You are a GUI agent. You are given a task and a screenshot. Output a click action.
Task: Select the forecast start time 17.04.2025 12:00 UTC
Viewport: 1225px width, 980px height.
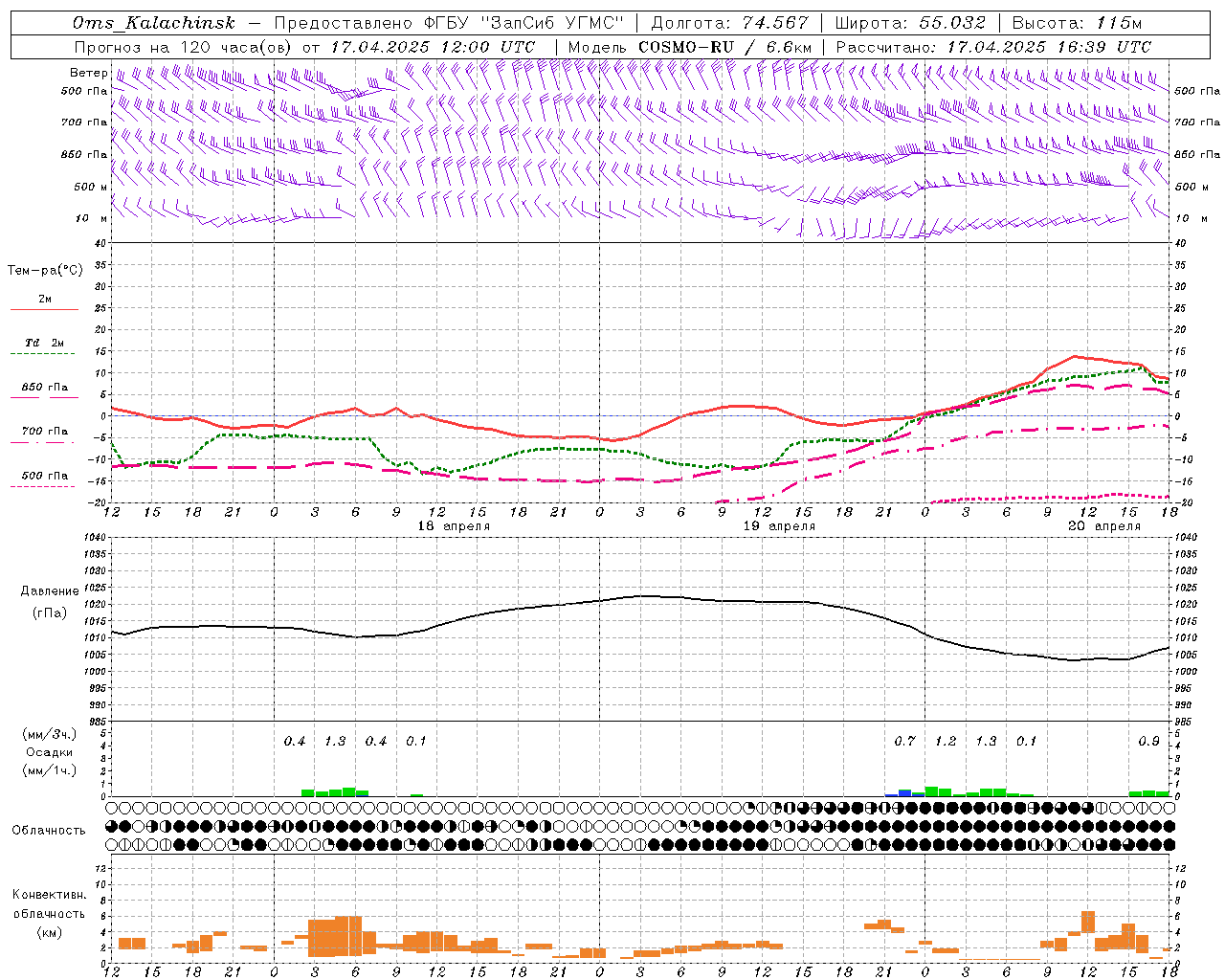[434, 47]
